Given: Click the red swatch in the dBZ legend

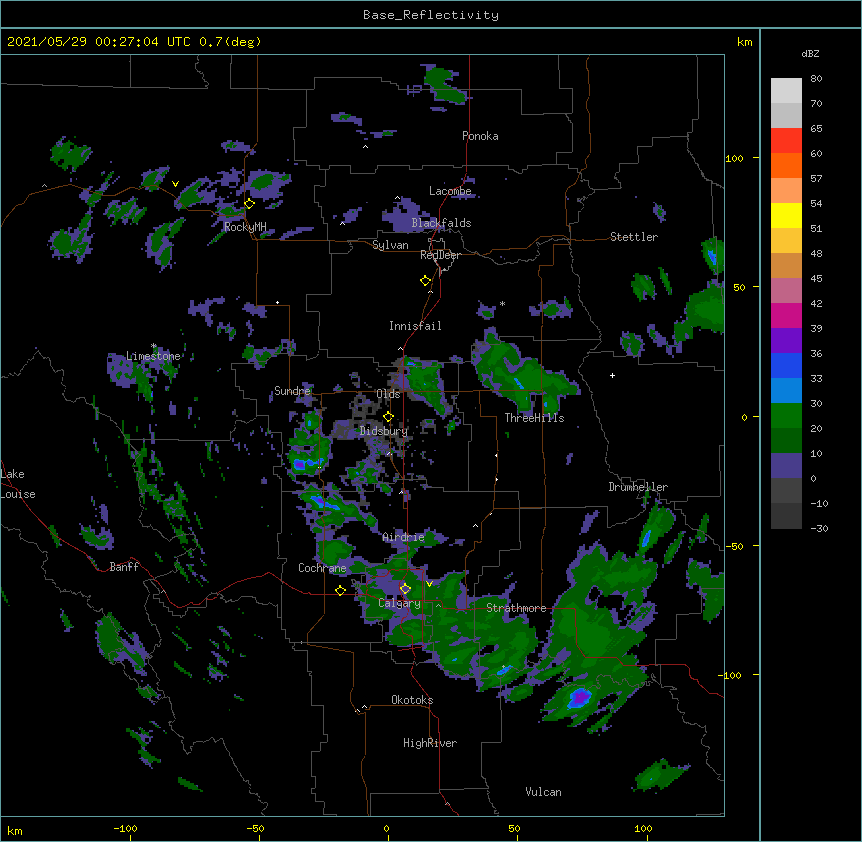Looking at the screenshot, I should point(786,141).
